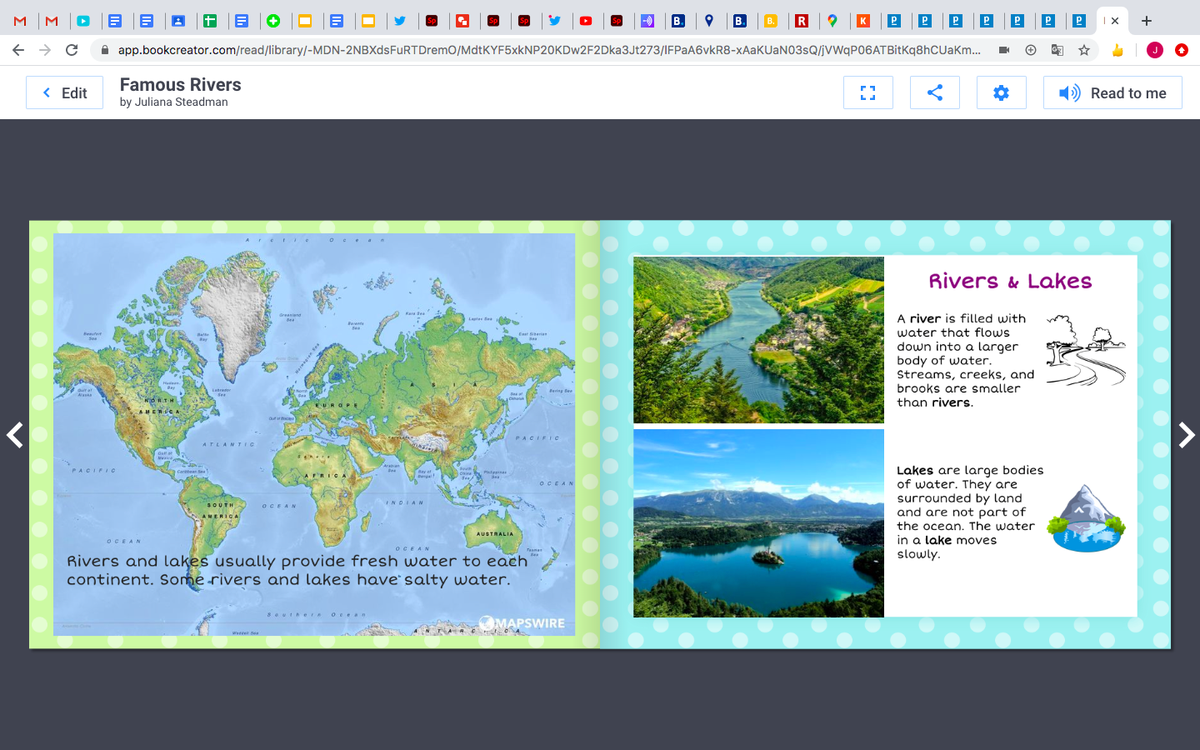Click the lake with island photo
This screenshot has height=750, width=1200.
(x=758, y=523)
